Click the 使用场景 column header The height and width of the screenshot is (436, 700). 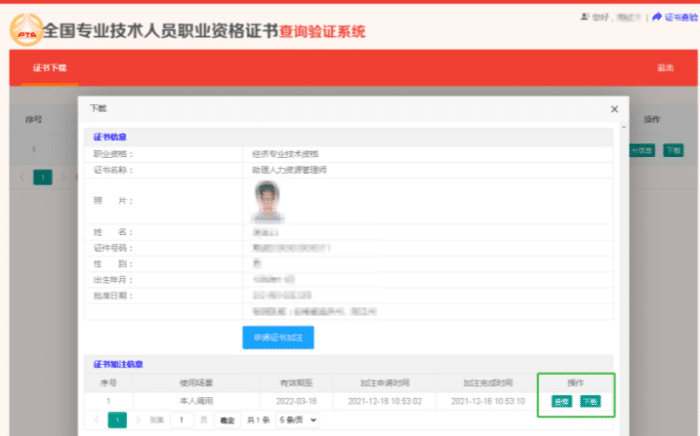(196, 383)
